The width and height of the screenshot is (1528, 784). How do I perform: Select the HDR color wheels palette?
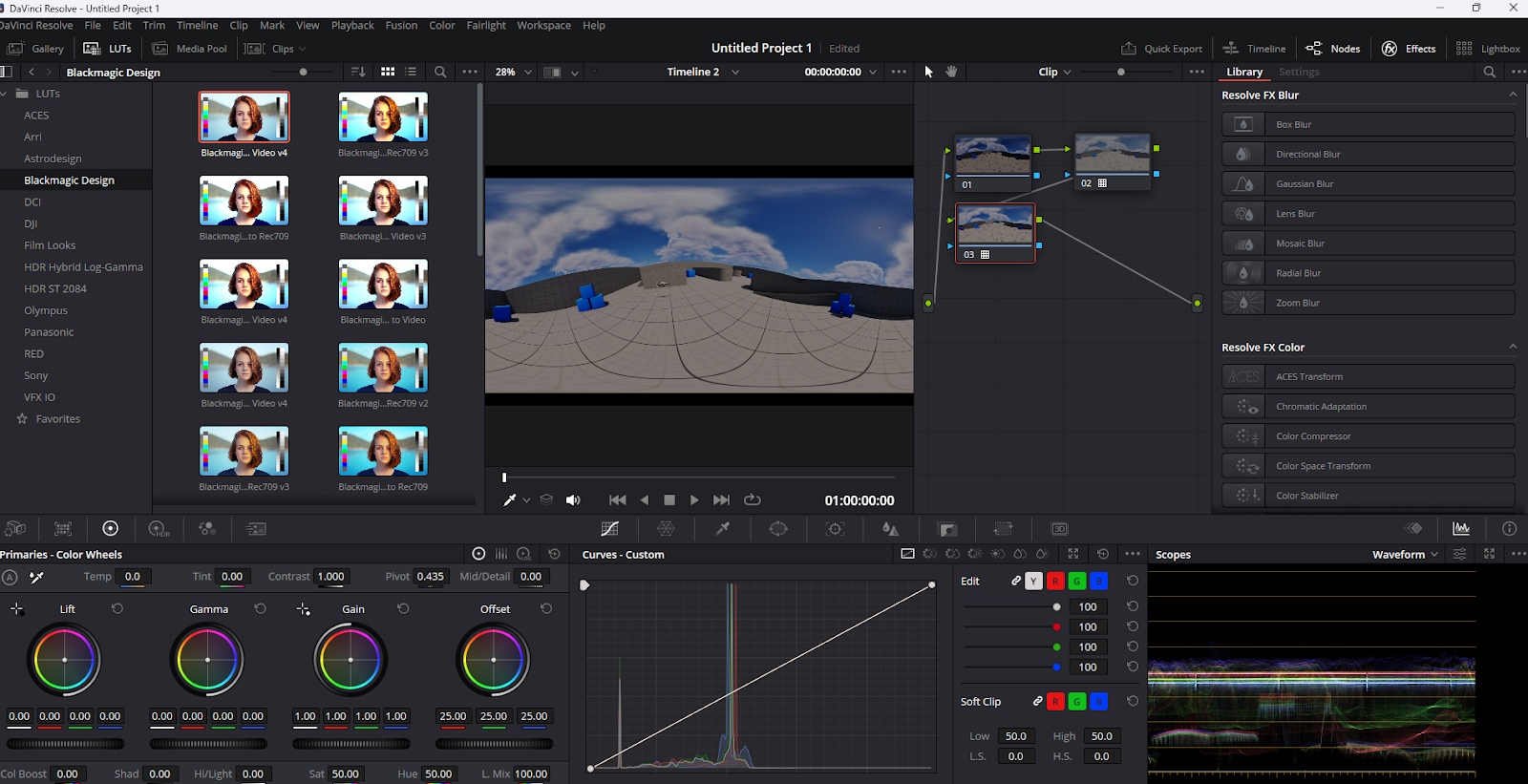pos(159,529)
